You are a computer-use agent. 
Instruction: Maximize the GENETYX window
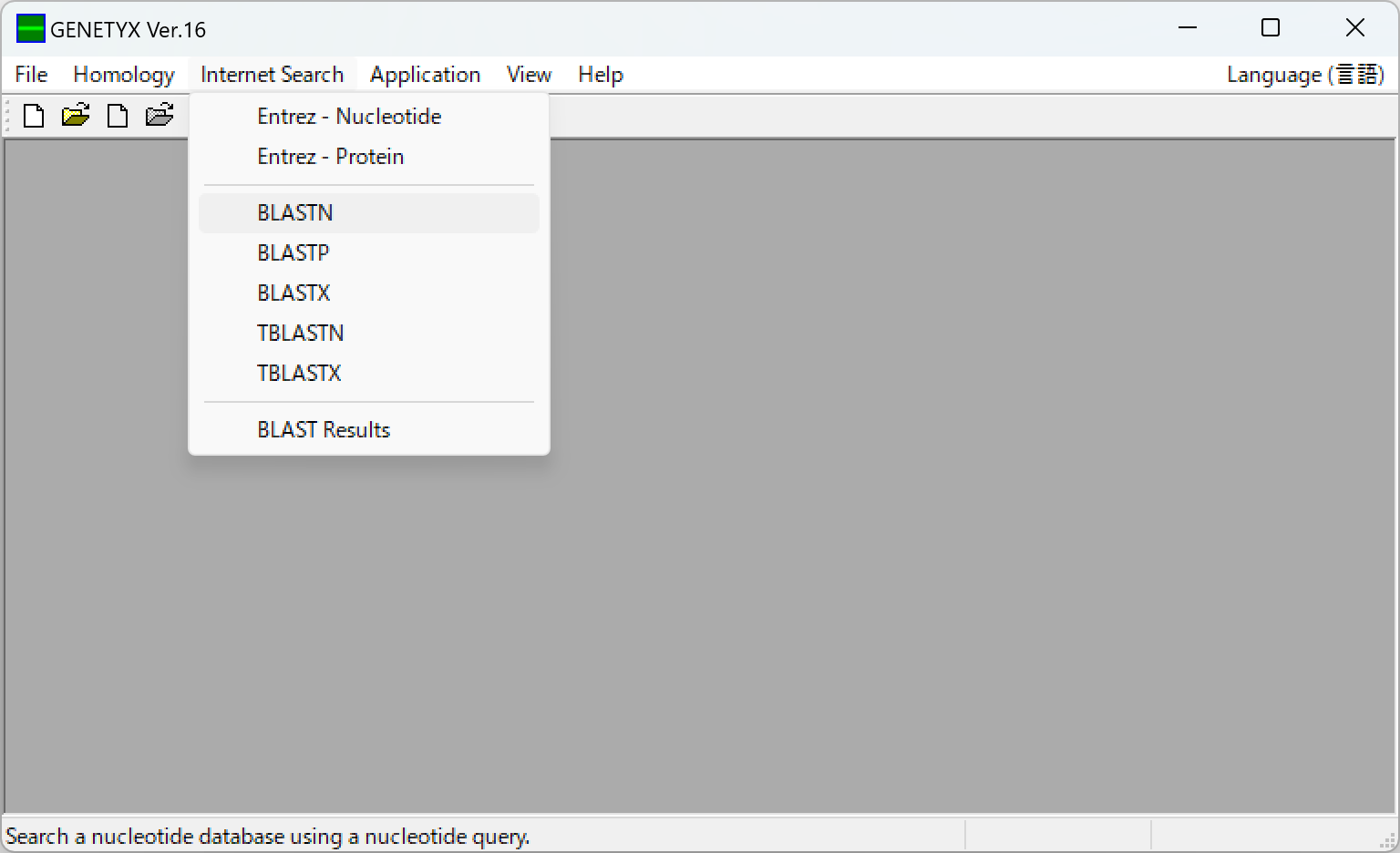tap(1271, 28)
